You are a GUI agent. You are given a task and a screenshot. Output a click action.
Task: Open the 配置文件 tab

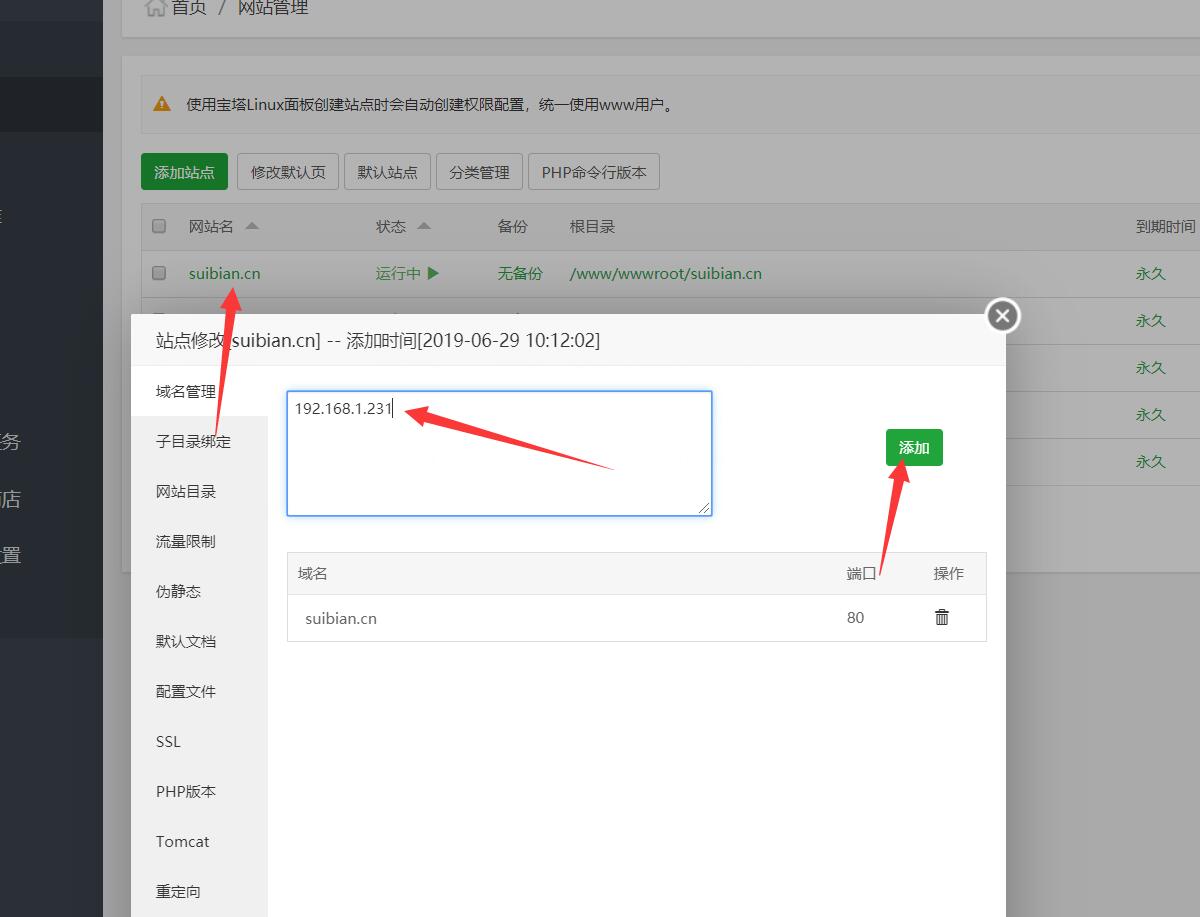199,691
